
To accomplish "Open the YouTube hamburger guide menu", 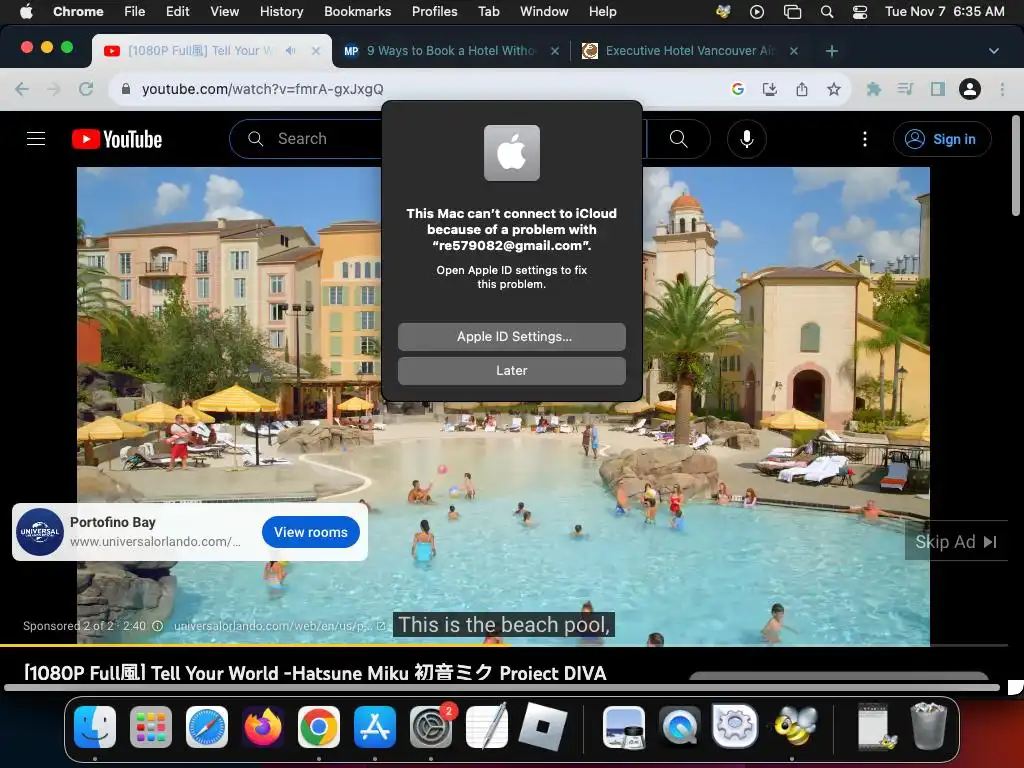I will [x=36, y=138].
